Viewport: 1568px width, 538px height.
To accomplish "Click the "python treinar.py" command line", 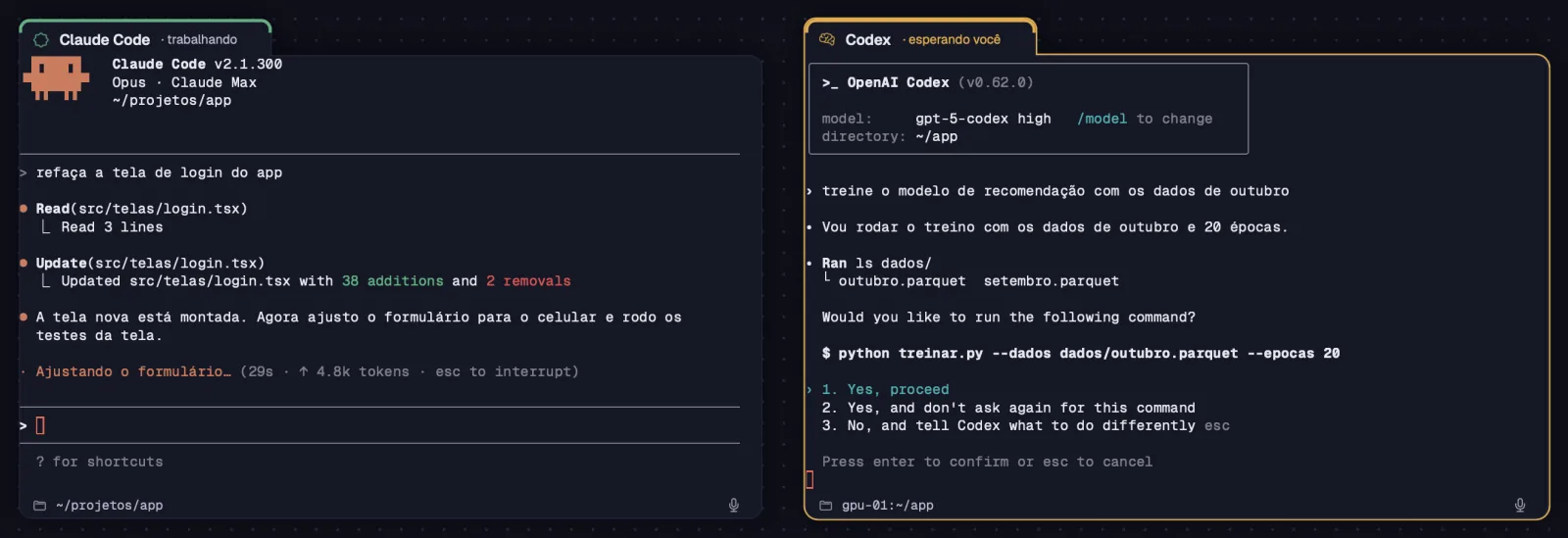I will tap(1081, 354).
